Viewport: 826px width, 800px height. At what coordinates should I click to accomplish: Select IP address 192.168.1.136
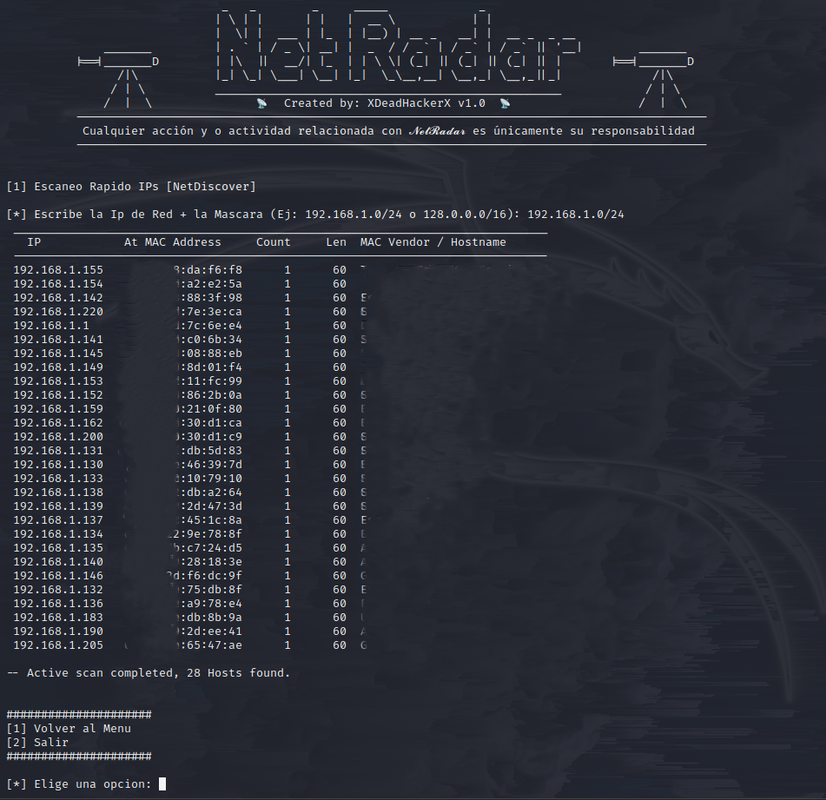(x=58, y=604)
